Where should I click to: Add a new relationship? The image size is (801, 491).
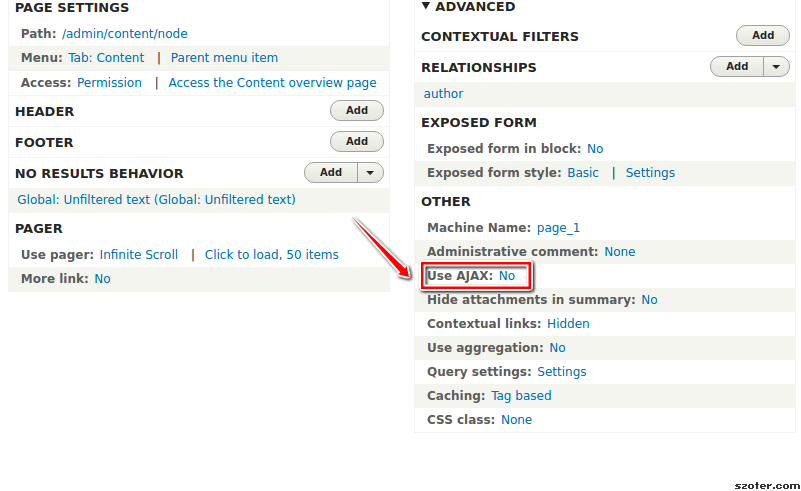[737, 66]
